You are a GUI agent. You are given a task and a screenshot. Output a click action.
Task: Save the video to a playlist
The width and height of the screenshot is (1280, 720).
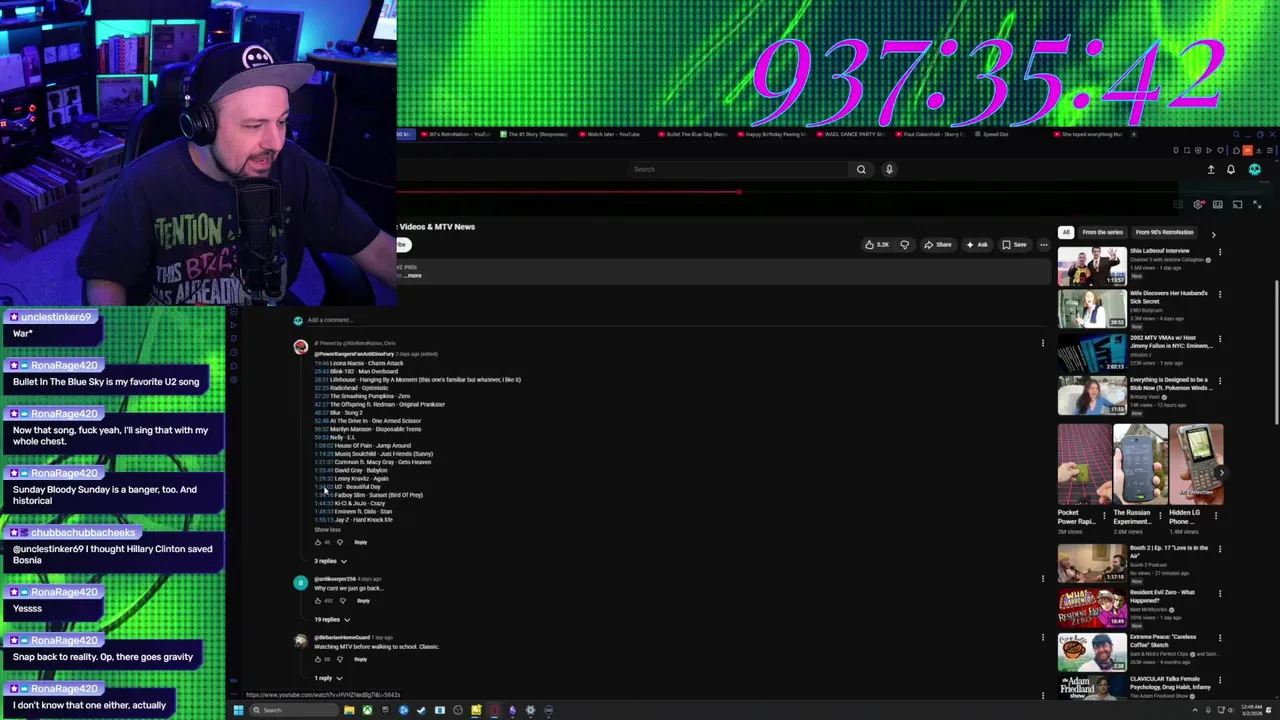click(1014, 244)
